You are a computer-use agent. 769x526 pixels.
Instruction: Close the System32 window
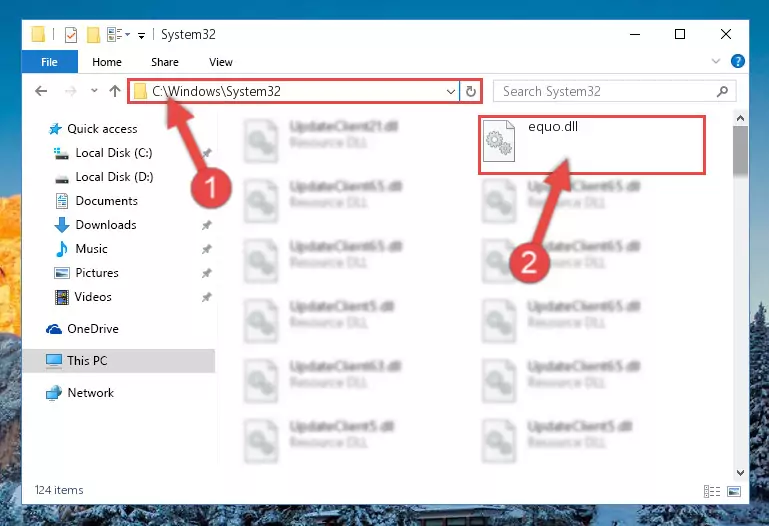[726, 34]
